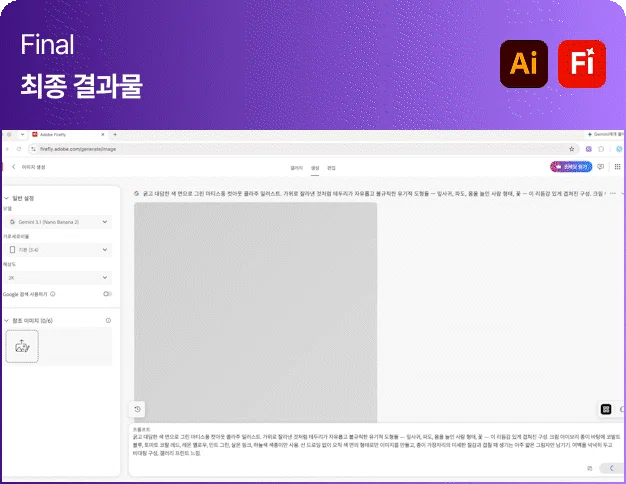Open the 2K resolution dropdown
This screenshot has height=484, width=626.
click(x=59, y=278)
